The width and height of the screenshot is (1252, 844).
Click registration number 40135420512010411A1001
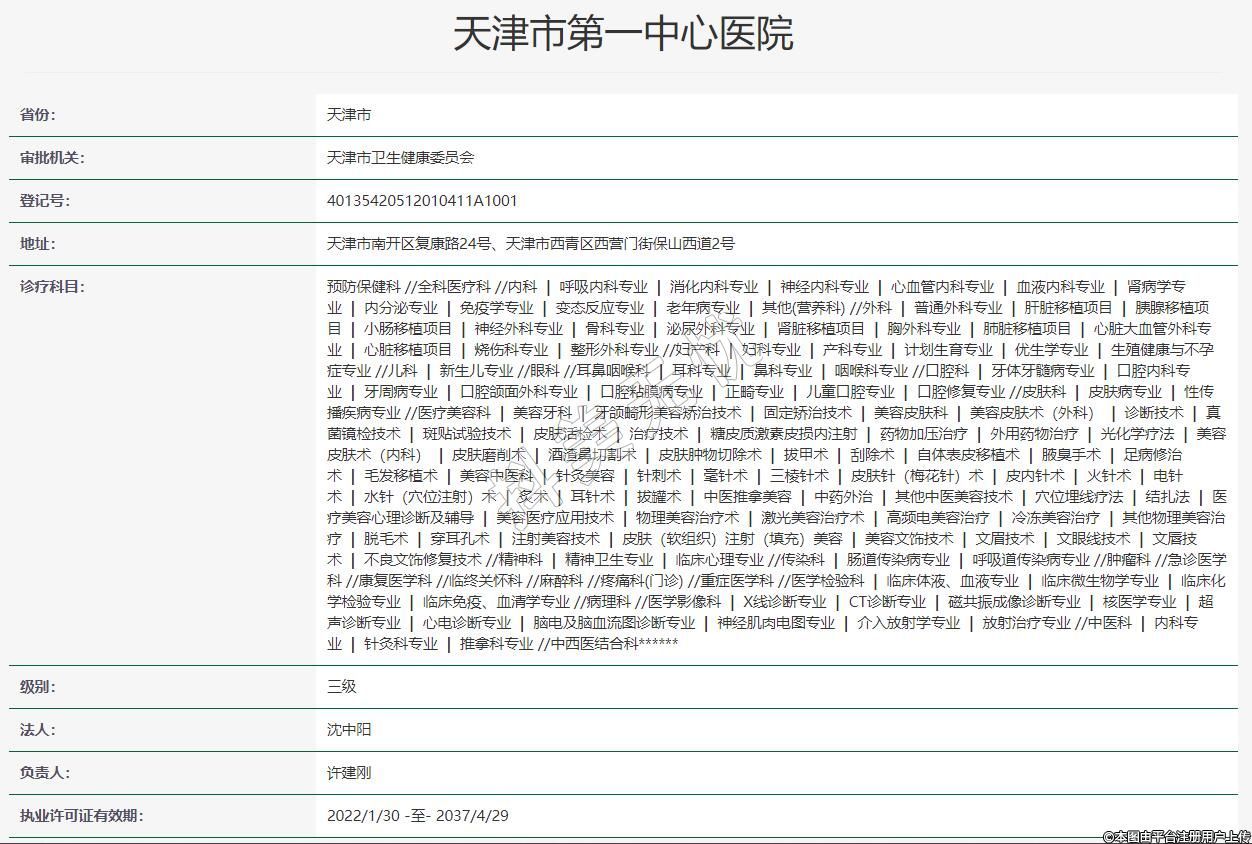point(422,201)
